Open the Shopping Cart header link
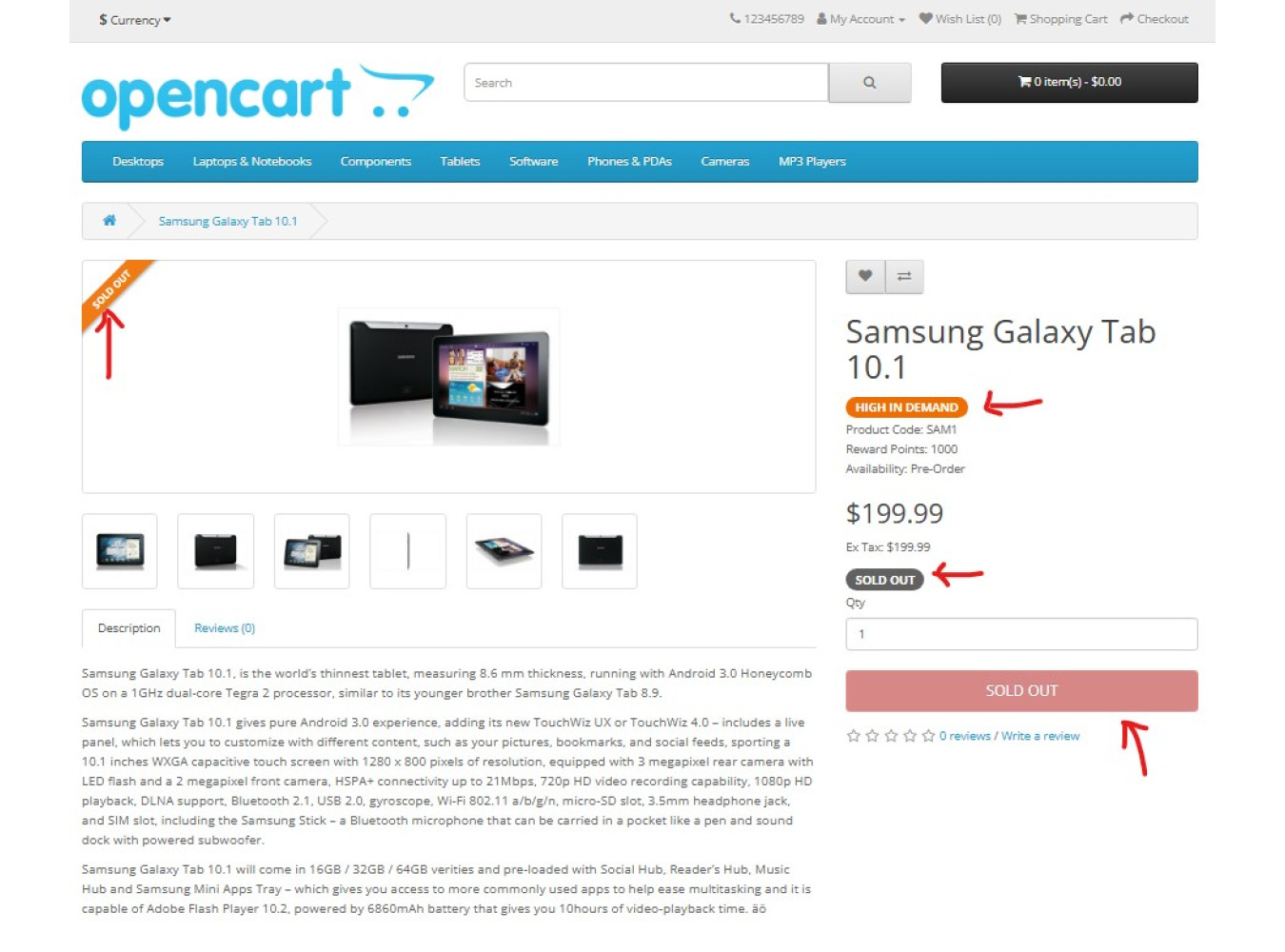This screenshot has width=1285, height=952. click(x=1060, y=19)
